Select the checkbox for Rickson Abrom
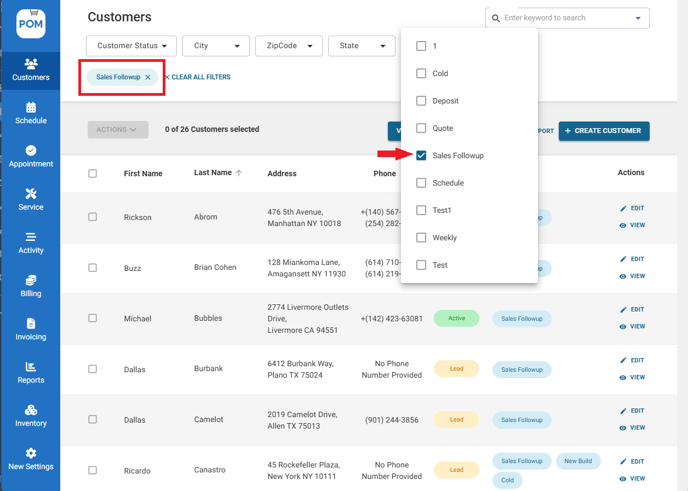The image size is (688, 491). 93,217
